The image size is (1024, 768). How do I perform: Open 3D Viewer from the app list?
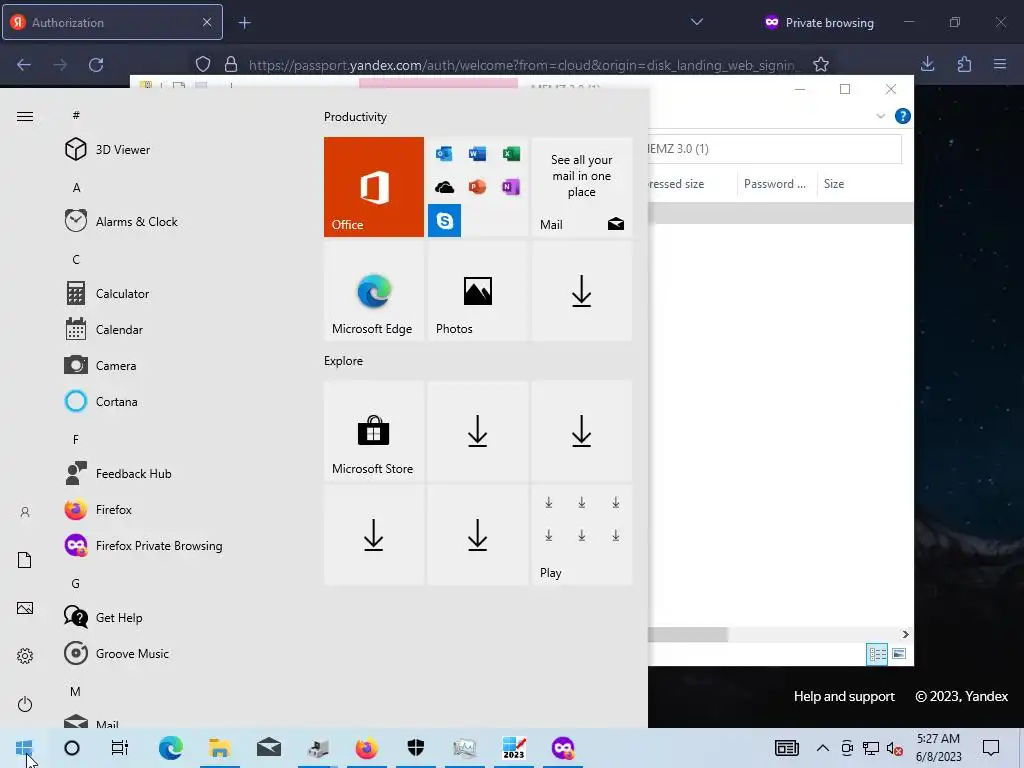(x=108, y=150)
